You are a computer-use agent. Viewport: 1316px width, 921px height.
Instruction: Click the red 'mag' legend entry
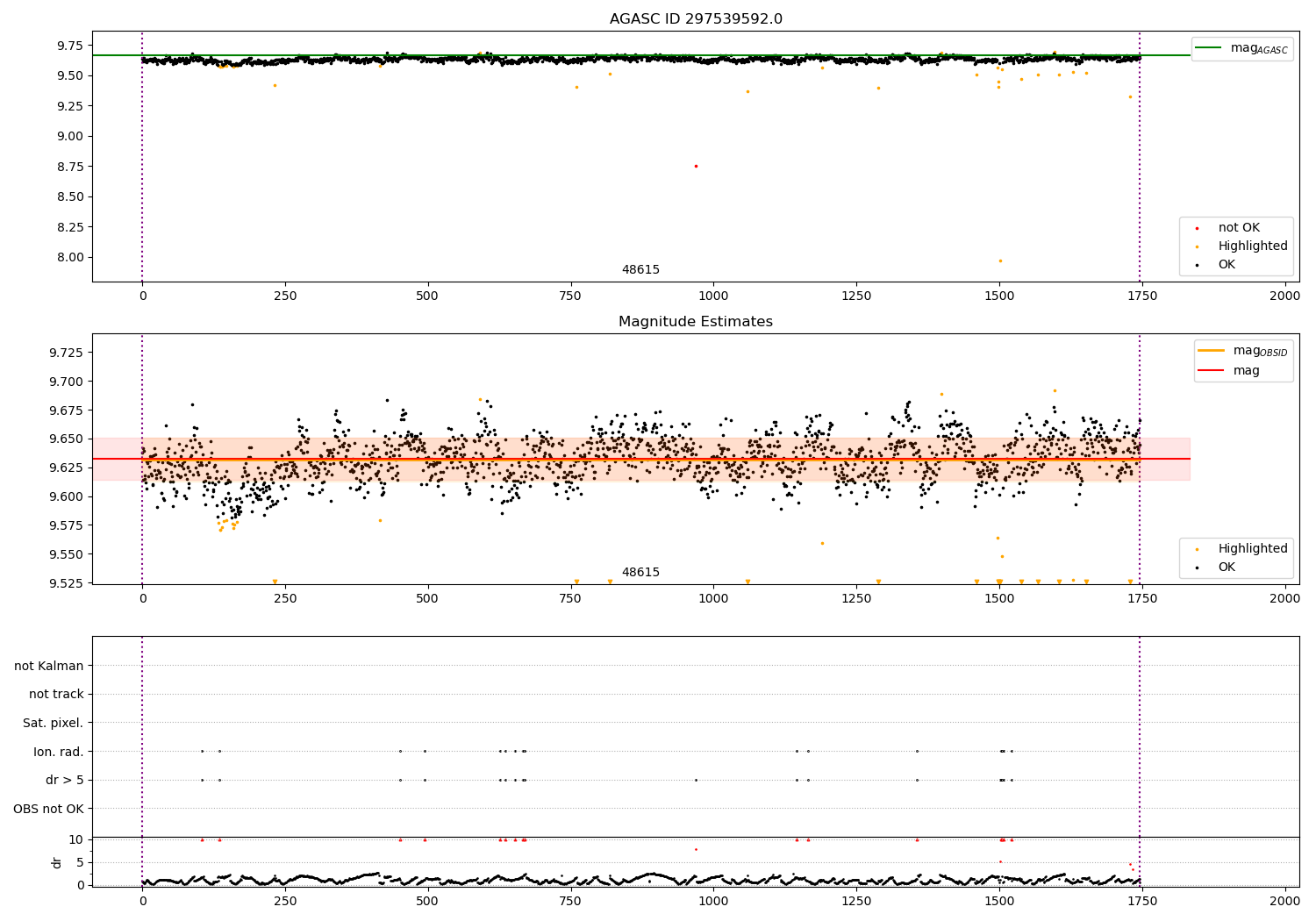tap(1228, 371)
